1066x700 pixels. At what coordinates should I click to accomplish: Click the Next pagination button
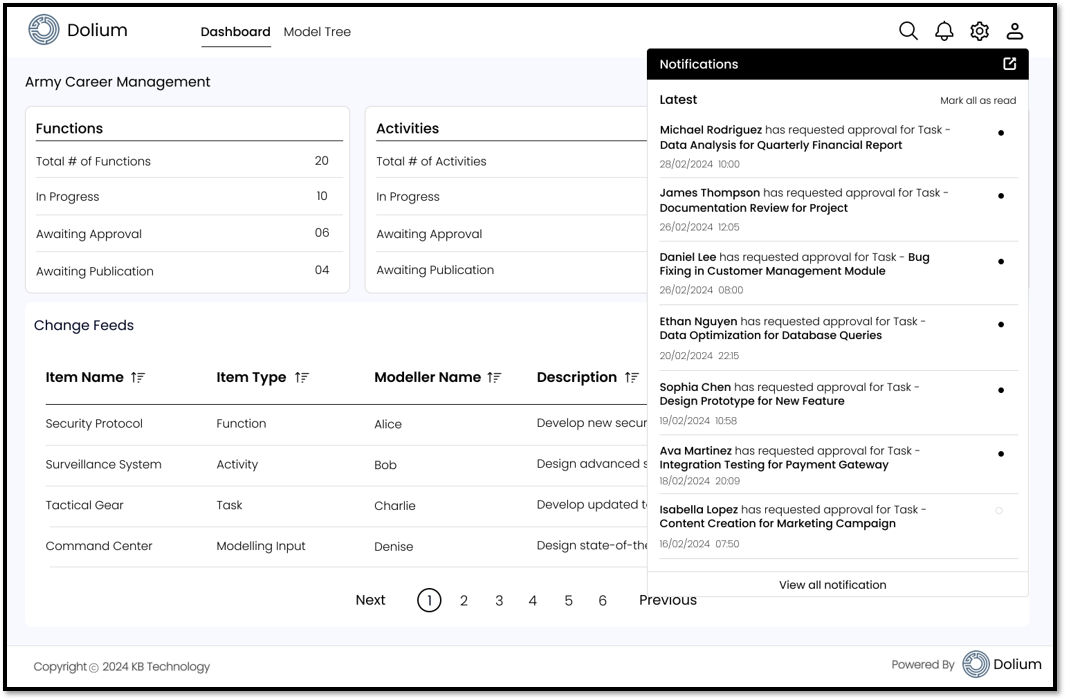coord(370,600)
